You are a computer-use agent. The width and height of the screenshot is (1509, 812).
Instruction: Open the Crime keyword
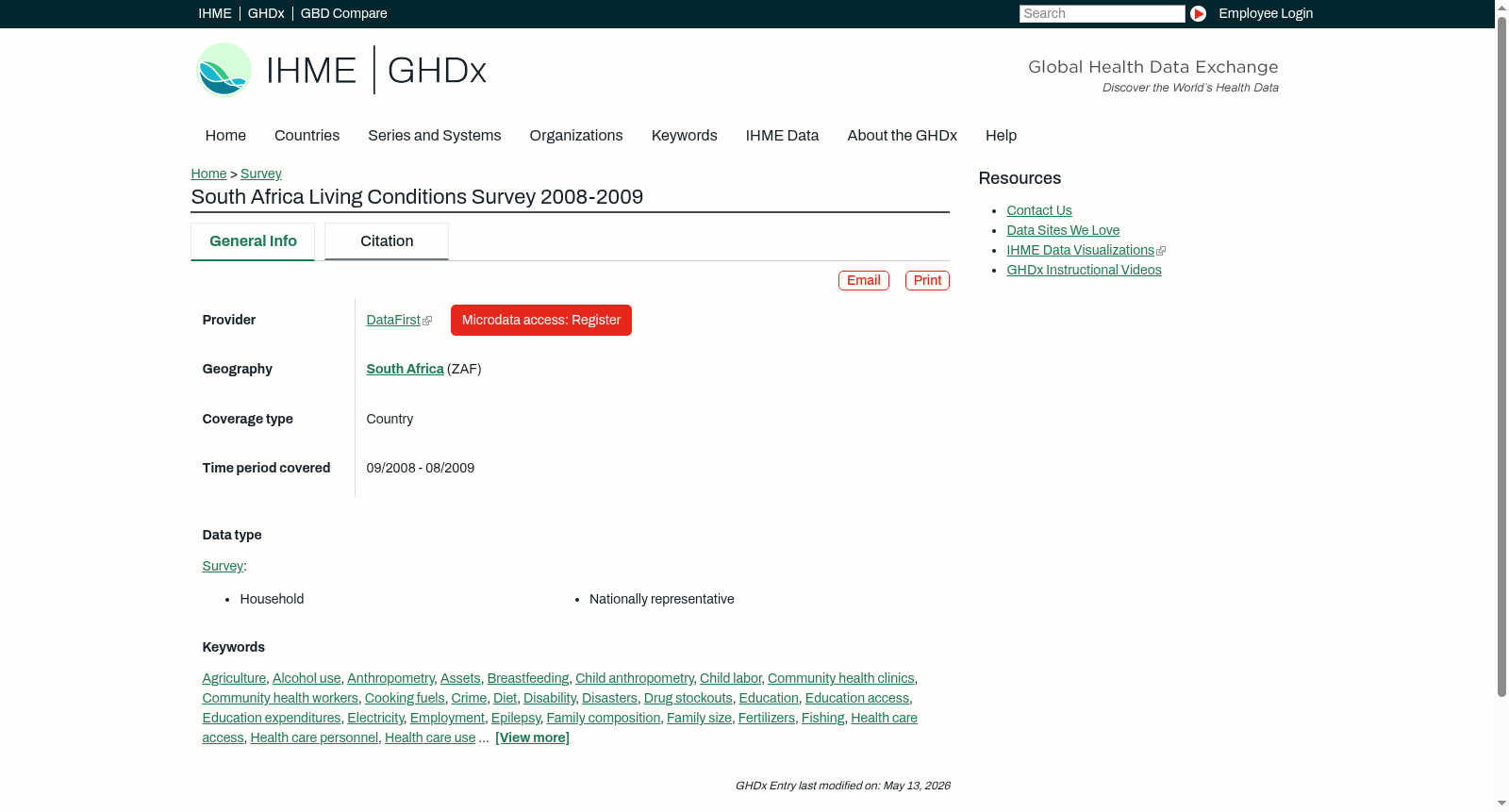pyautogui.click(x=469, y=698)
